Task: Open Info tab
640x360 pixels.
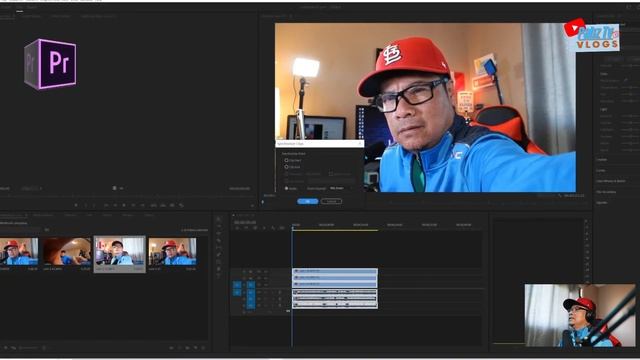Action: (90, 215)
